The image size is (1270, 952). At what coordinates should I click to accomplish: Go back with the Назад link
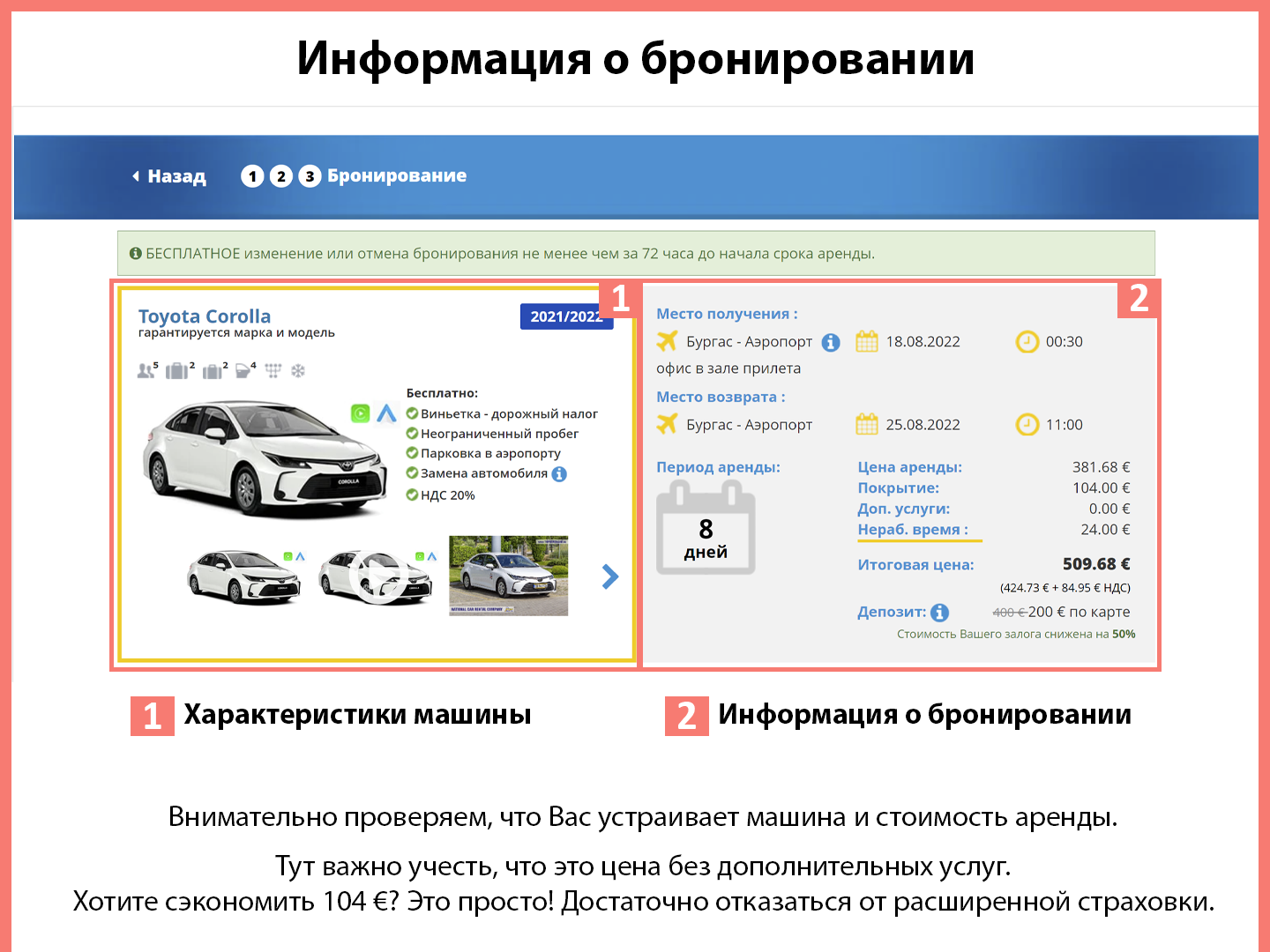[x=169, y=176]
